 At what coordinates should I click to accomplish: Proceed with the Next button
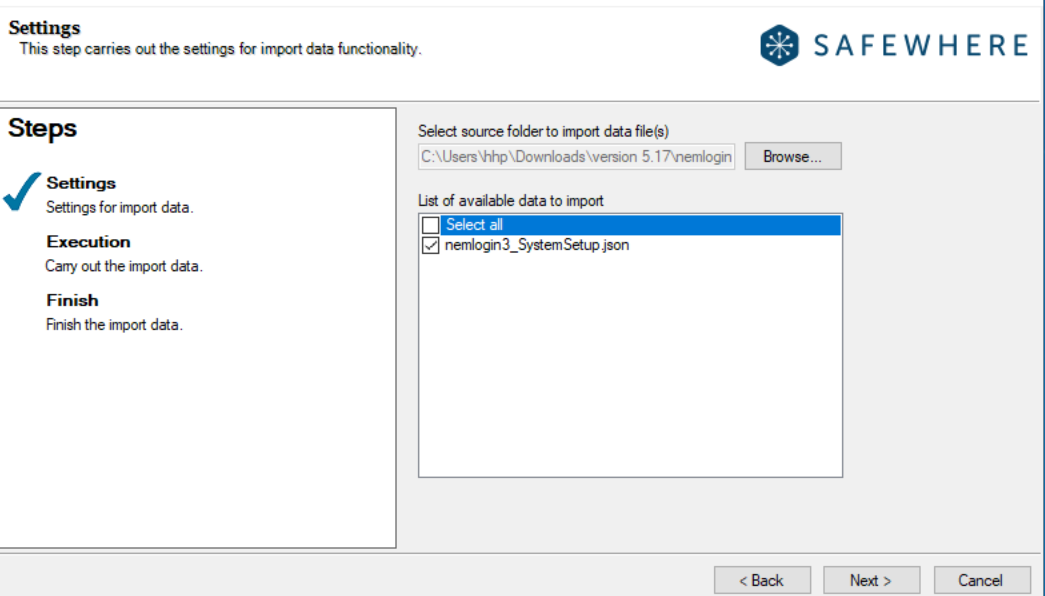point(871,580)
